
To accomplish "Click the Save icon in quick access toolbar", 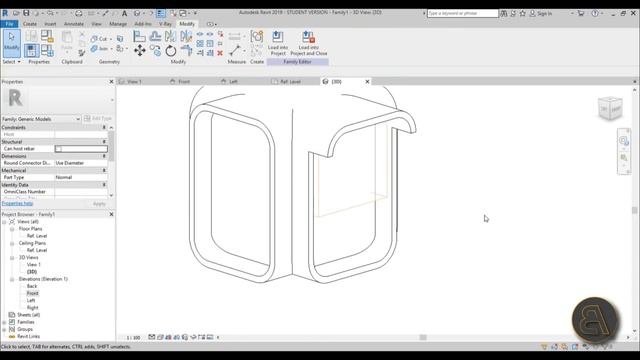I will tap(26, 13).
